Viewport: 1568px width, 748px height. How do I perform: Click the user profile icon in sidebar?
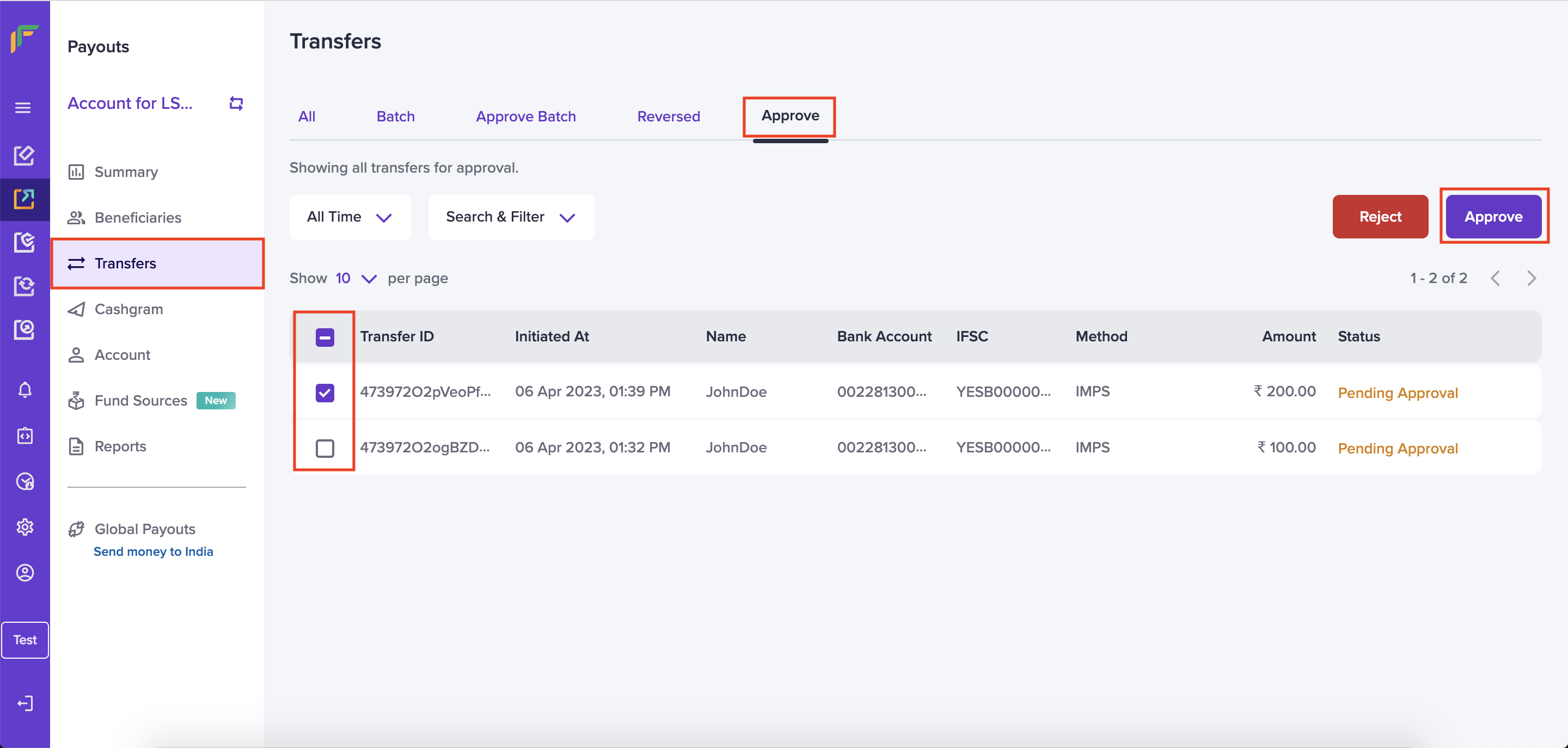click(x=25, y=573)
